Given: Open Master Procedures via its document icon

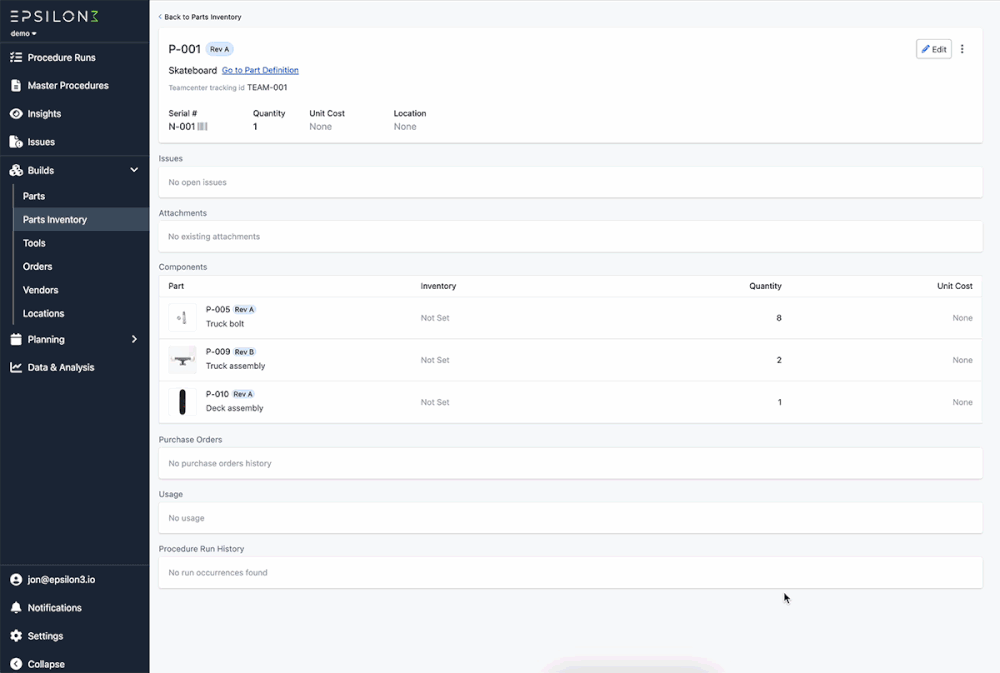Looking at the screenshot, I should [x=17, y=85].
